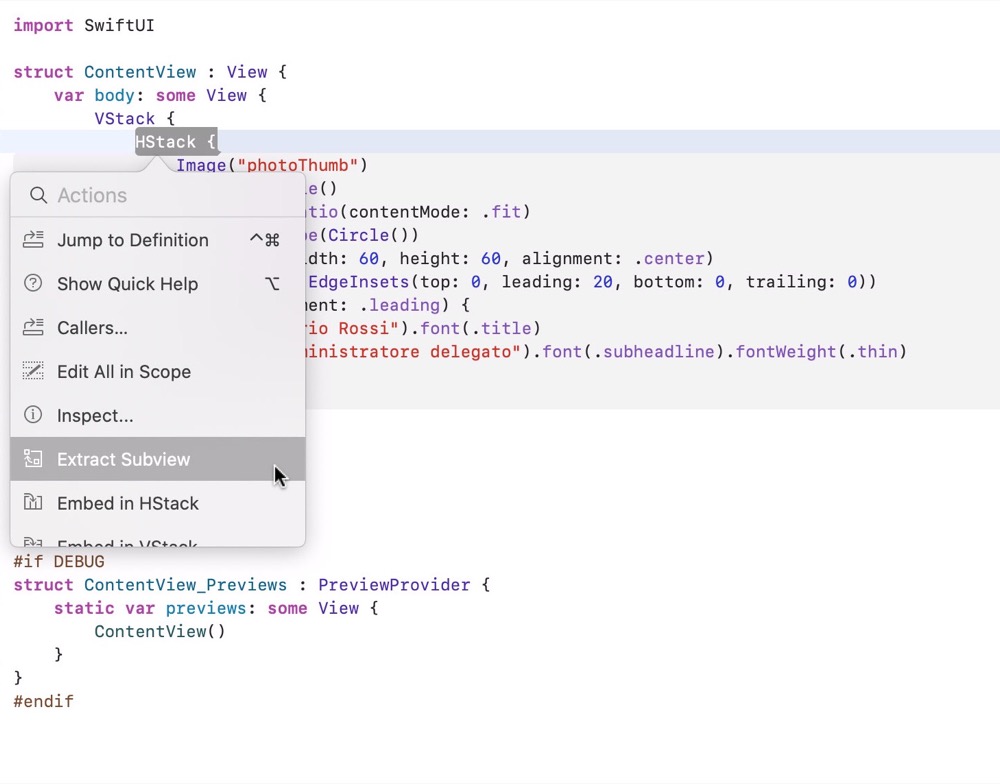Image resolution: width=1000 pixels, height=784 pixels.
Task: Click PreviewProvider type name
Action: [x=394, y=585]
